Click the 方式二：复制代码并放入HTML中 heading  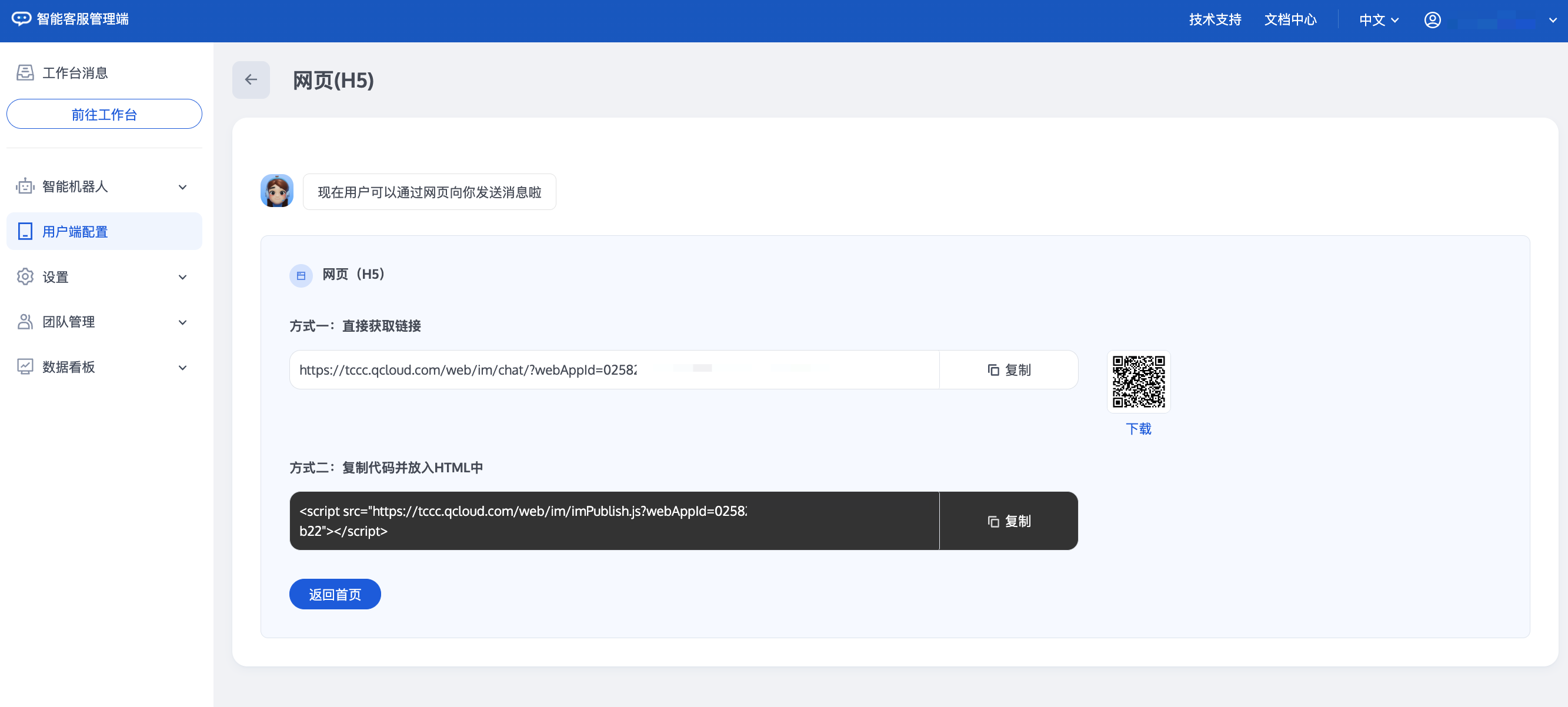[386, 468]
